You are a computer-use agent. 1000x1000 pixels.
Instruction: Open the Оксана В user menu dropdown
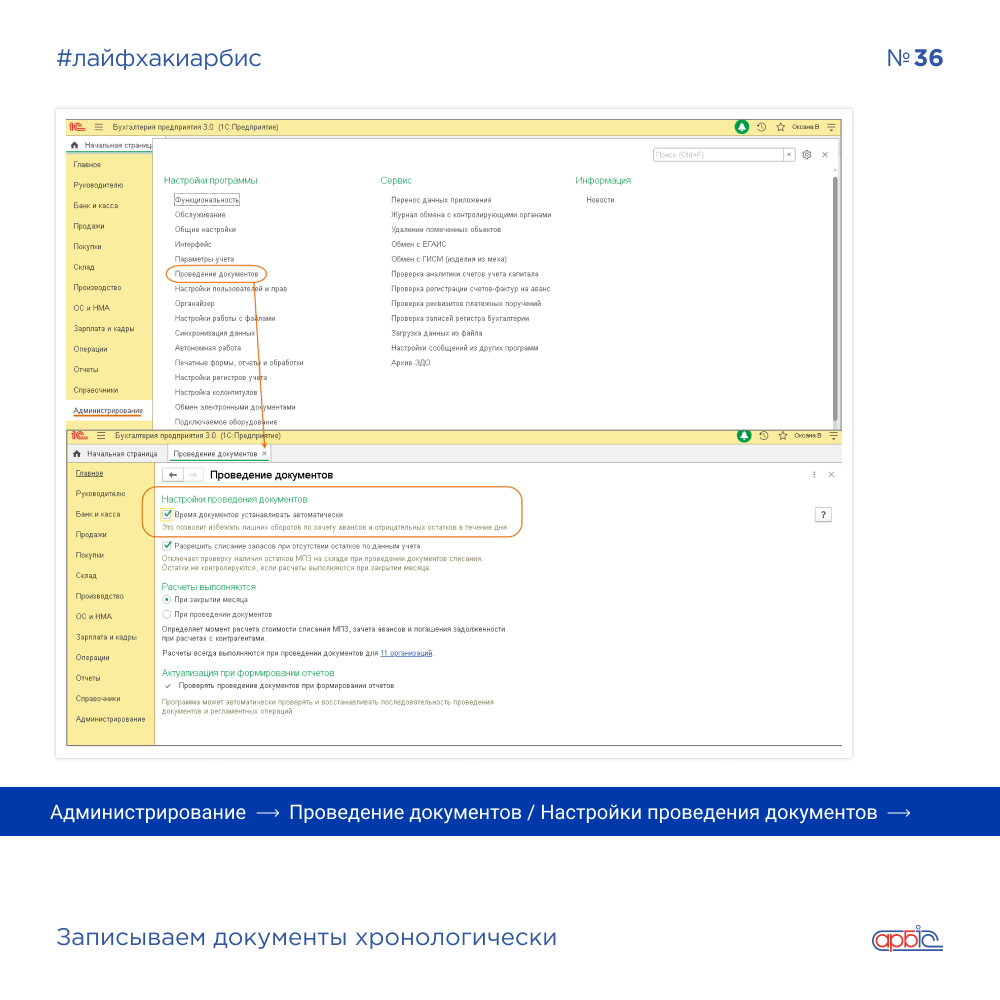[x=805, y=127]
